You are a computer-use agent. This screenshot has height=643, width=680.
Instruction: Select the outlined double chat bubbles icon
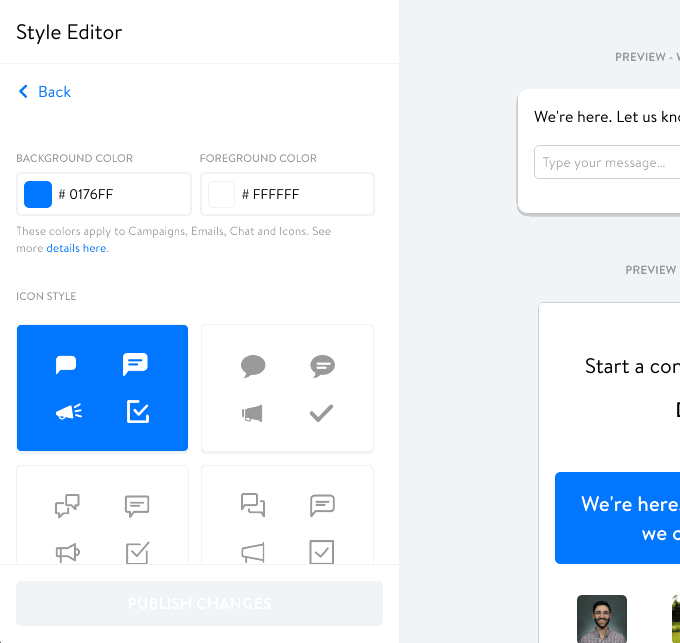pos(67,506)
